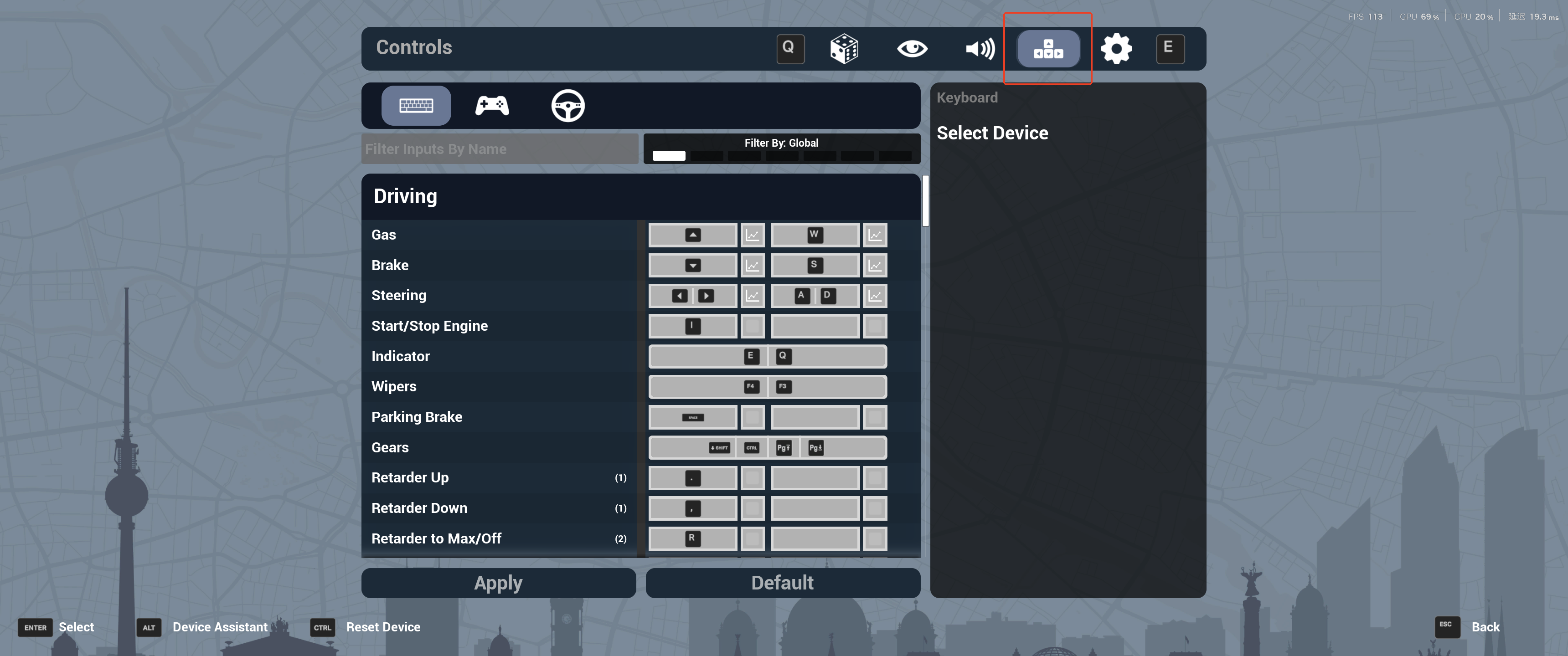The image size is (1568, 656).
Task: Open Gas primary sensitivity curve icon
Action: coord(753,235)
